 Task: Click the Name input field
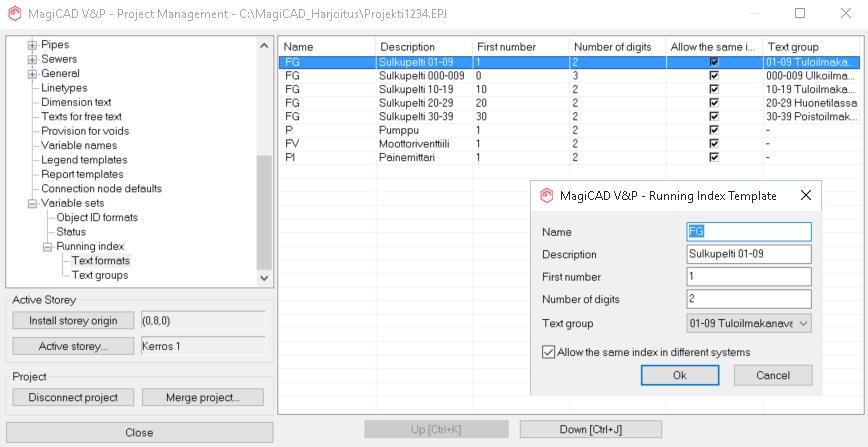749,232
